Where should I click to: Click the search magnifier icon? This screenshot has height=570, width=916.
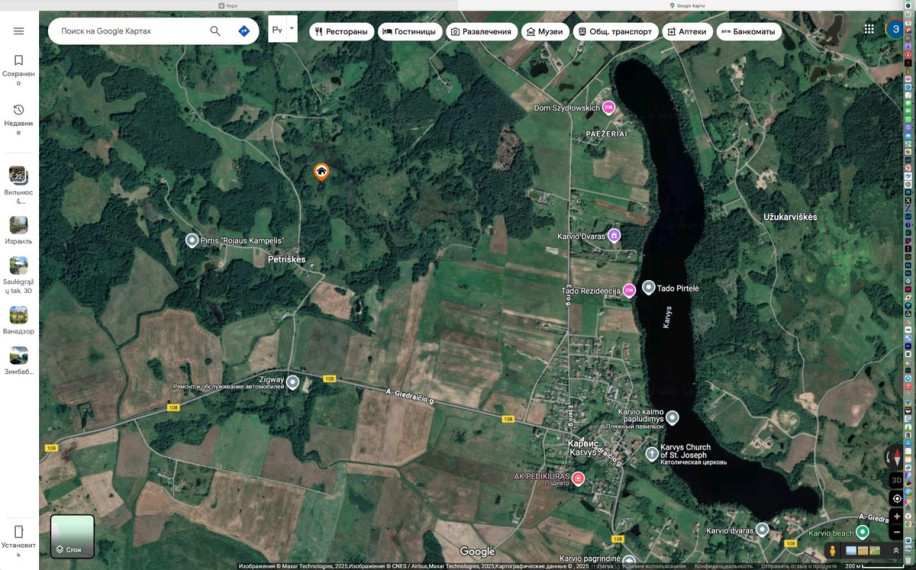coord(215,31)
